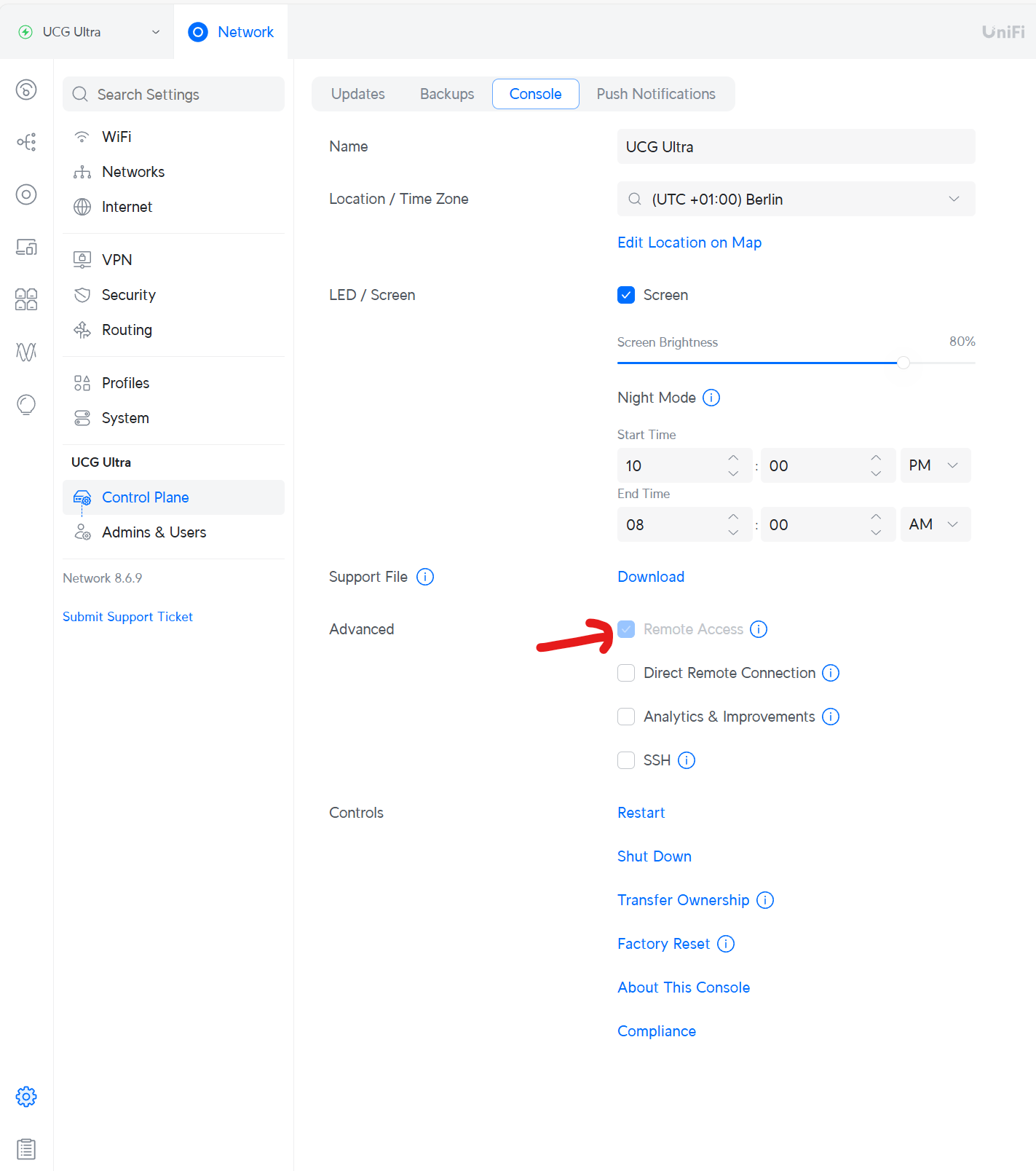
Task: Show Analytics & Improvements info icon
Action: 831,717
